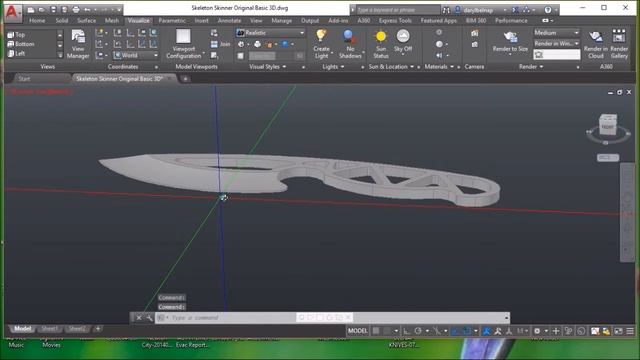640x360 pixels.
Task: Expand the Sun & Location panel
Action: (391, 67)
